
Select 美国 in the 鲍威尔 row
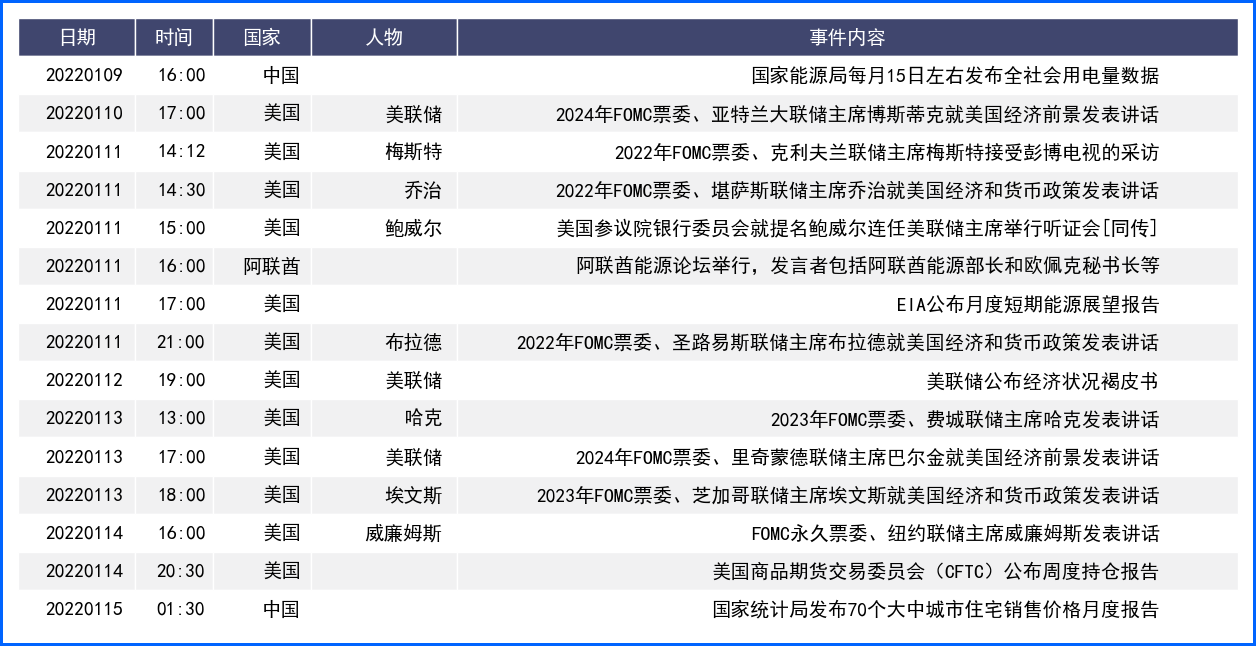coord(281,228)
